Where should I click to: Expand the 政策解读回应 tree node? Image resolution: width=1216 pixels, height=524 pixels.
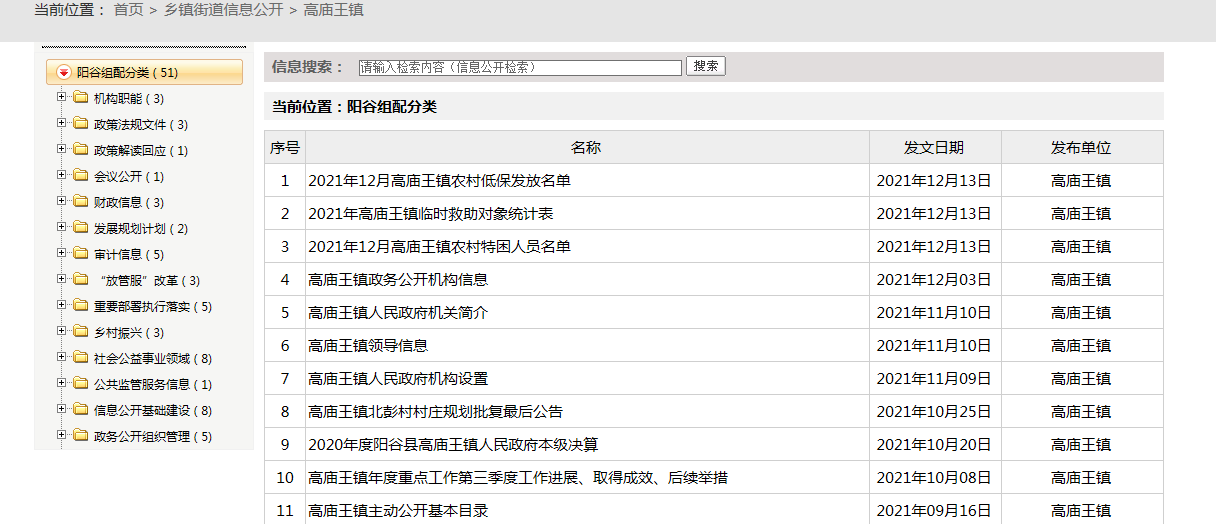point(62,150)
